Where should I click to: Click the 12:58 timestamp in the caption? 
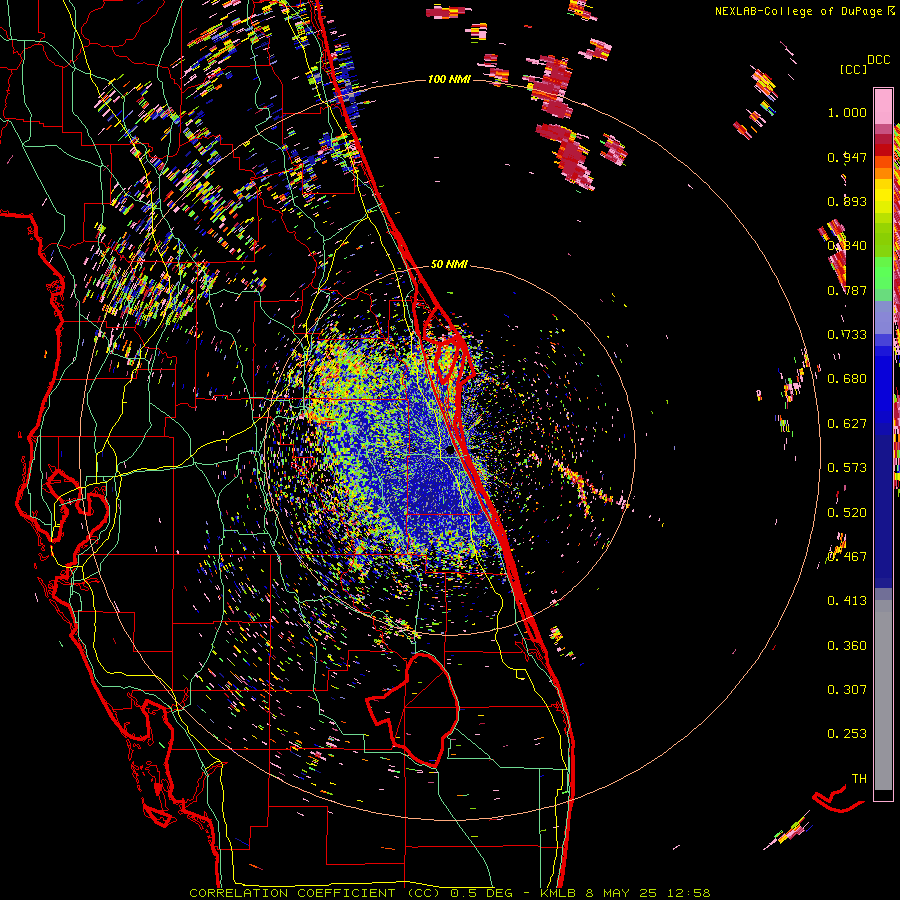click(x=689, y=893)
